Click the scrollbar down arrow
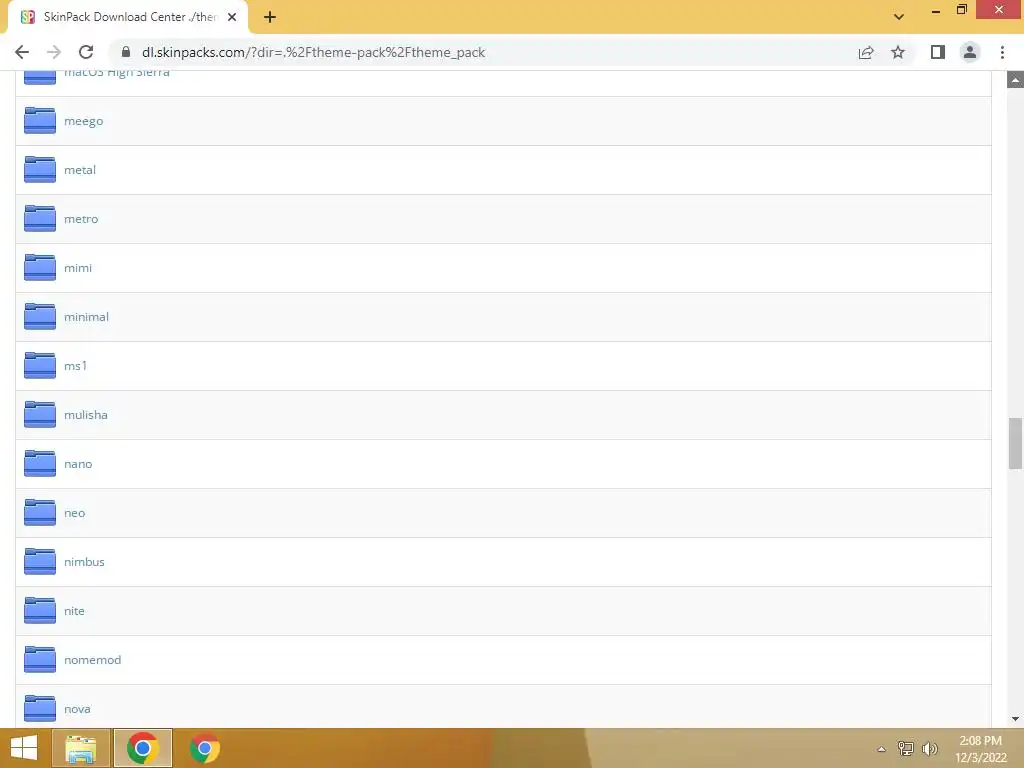 1015,719
